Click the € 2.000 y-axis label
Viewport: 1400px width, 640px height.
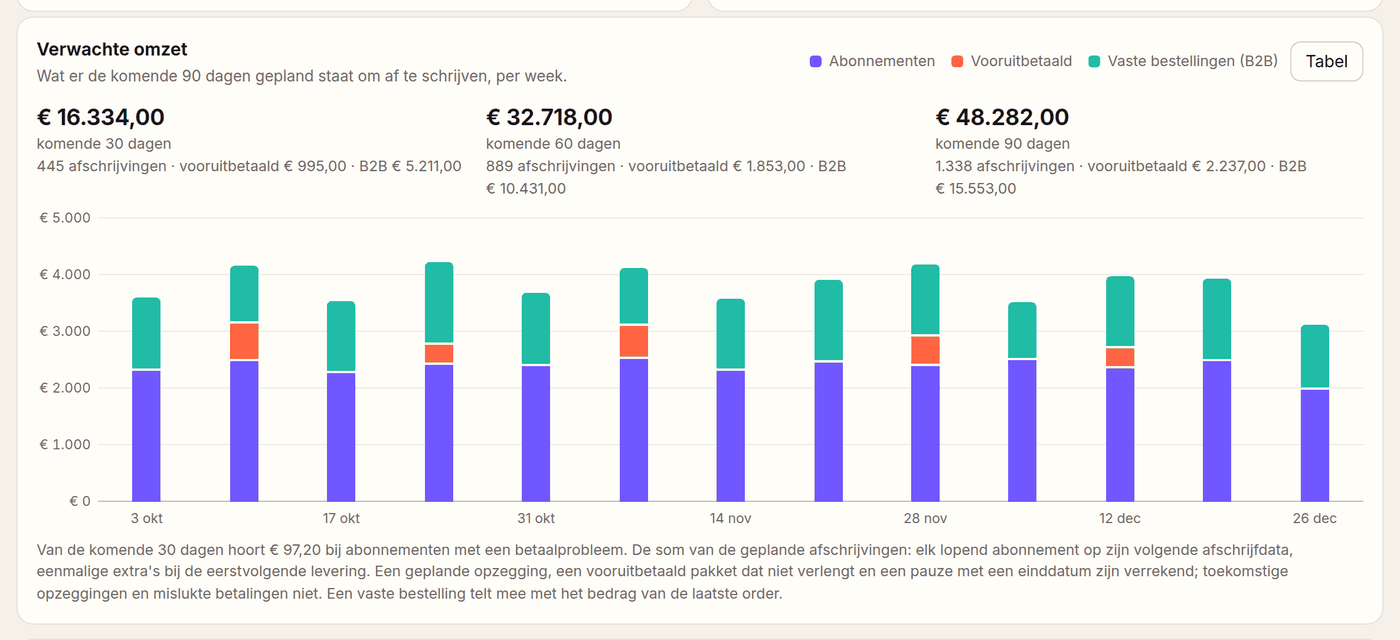[65, 388]
